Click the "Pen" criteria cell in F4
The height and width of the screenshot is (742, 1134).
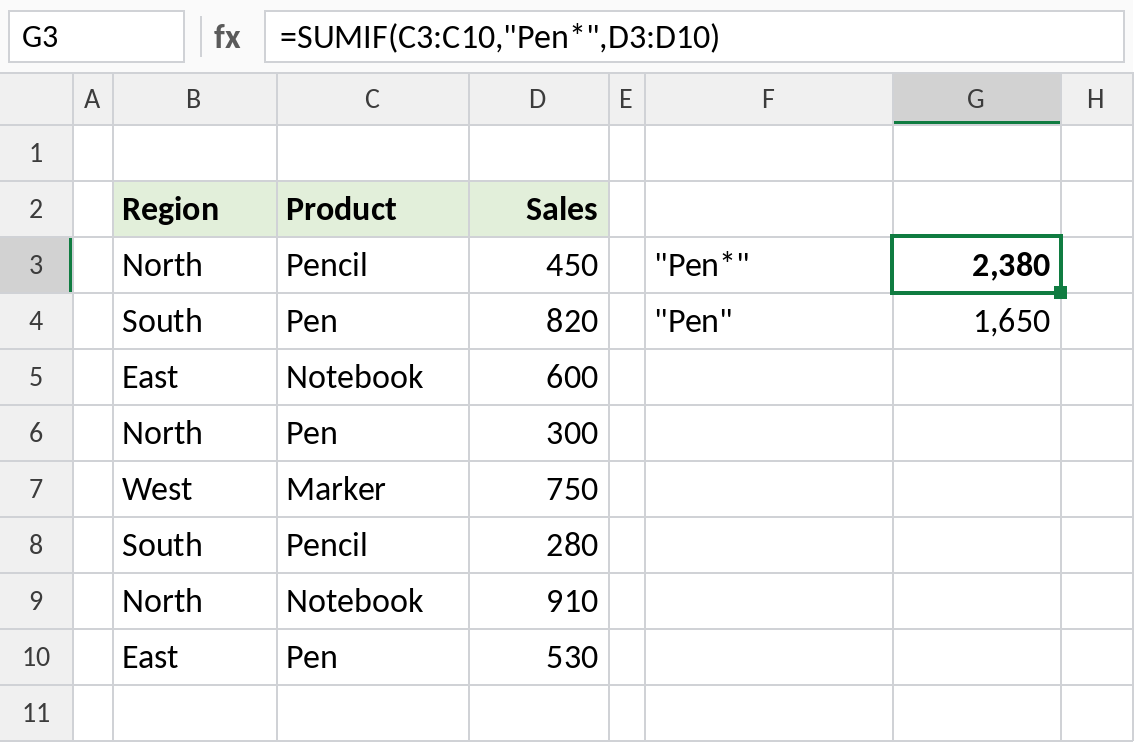(769, 321)
